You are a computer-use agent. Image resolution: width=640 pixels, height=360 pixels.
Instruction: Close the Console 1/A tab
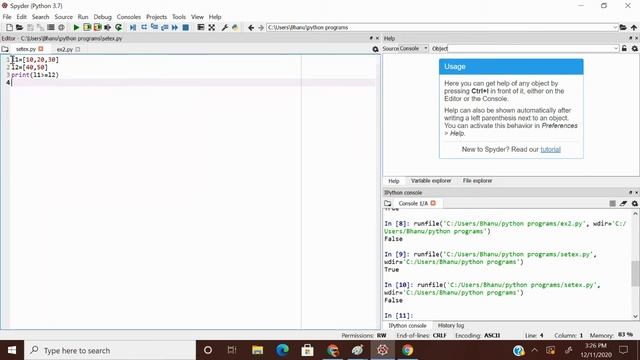(433, 203)
